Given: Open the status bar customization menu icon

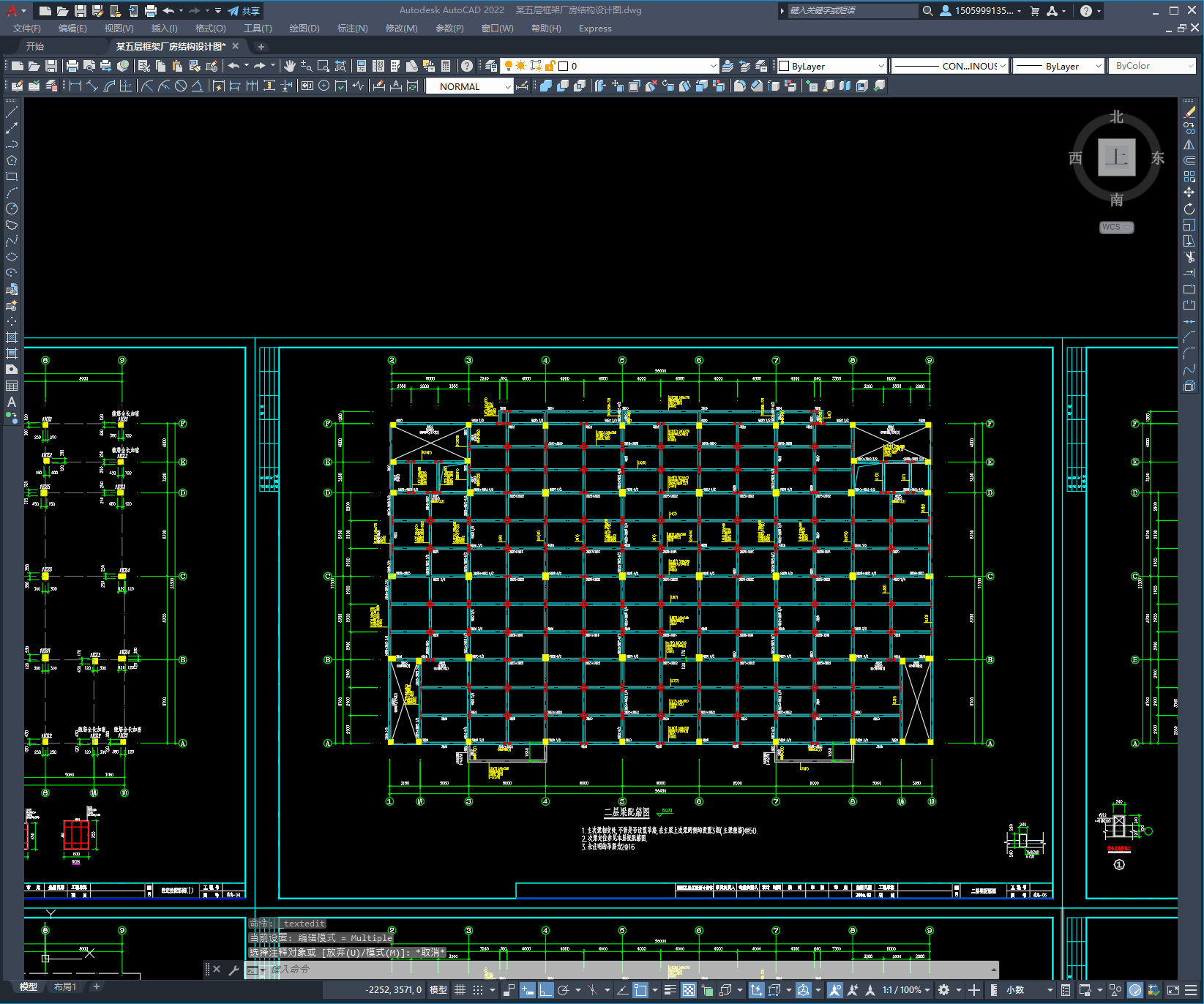Looking at the screenshot, I should [1191, 990].
